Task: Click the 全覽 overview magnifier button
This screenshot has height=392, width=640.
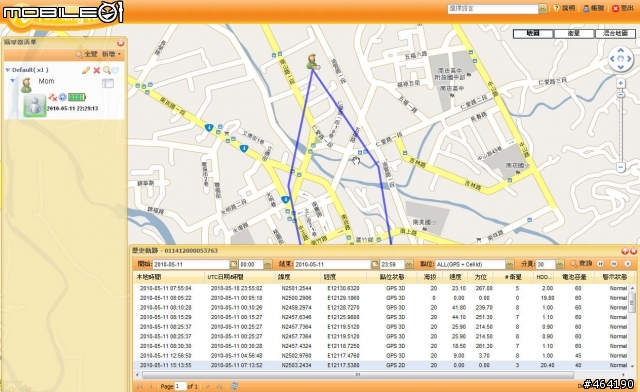Action: pyautogui.click(x=87, y=54)
